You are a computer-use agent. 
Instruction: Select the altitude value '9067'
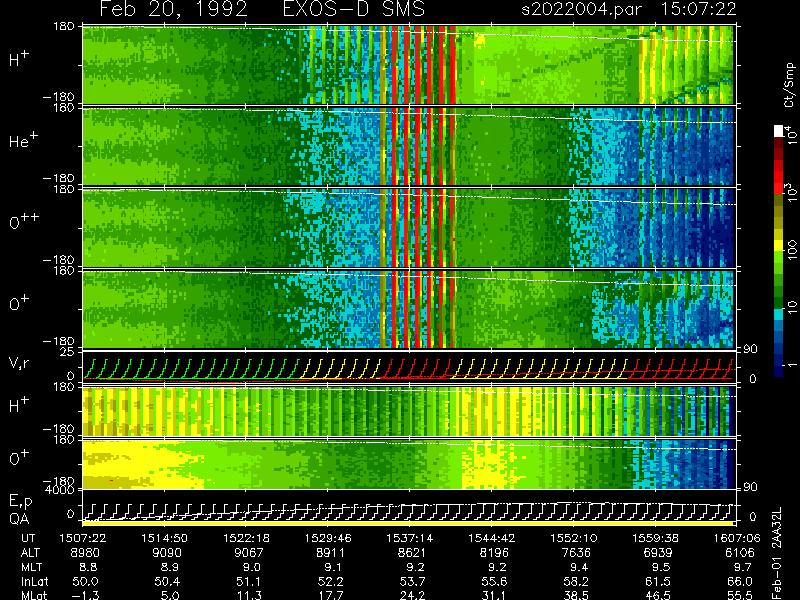[249, 553]
